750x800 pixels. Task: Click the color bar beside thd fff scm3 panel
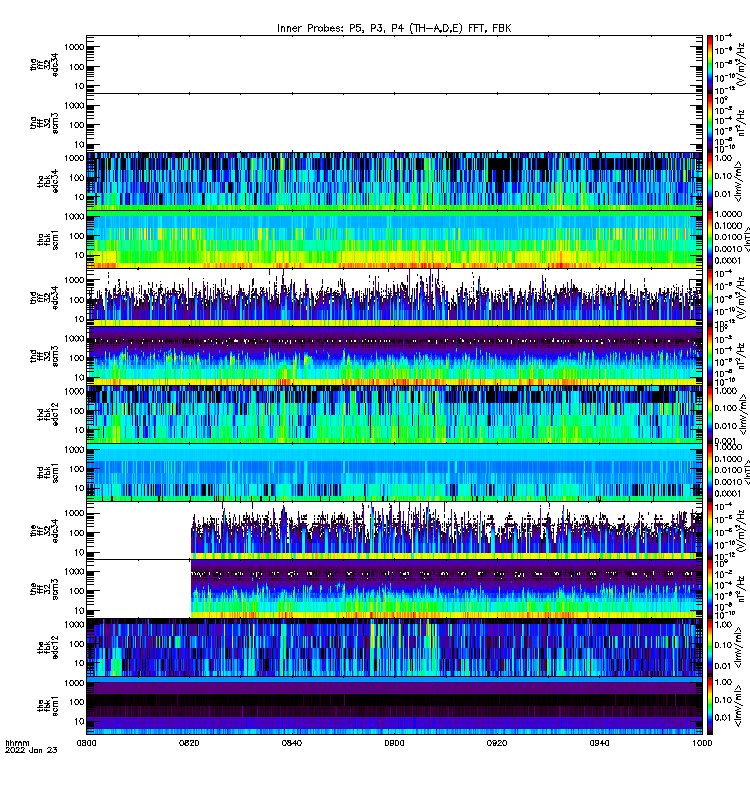point(710,356)
